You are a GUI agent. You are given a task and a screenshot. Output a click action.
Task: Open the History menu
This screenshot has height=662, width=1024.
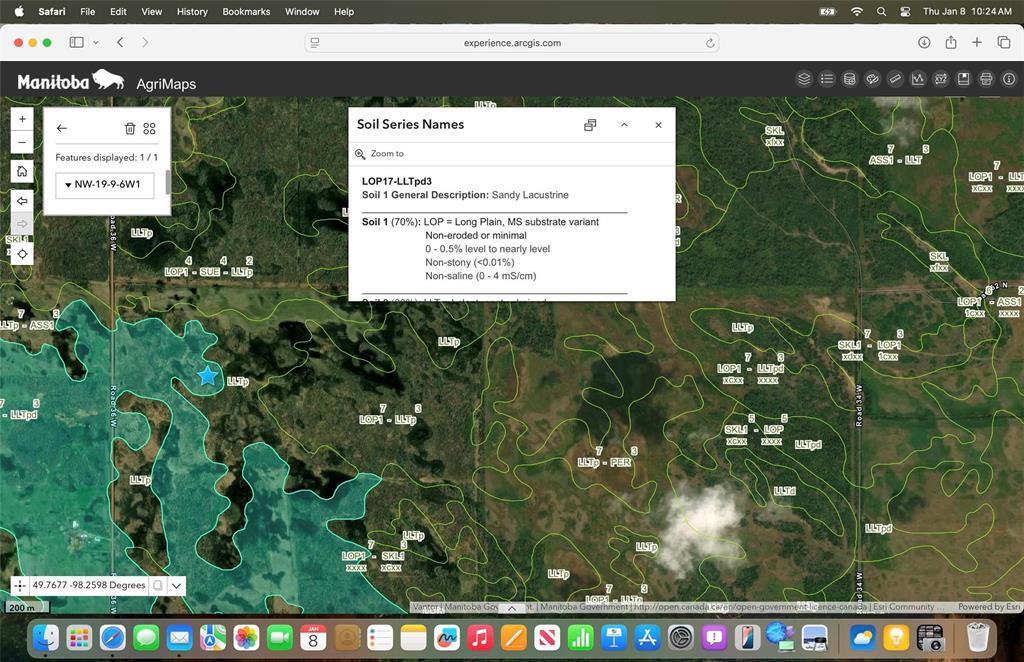(192, 12)
